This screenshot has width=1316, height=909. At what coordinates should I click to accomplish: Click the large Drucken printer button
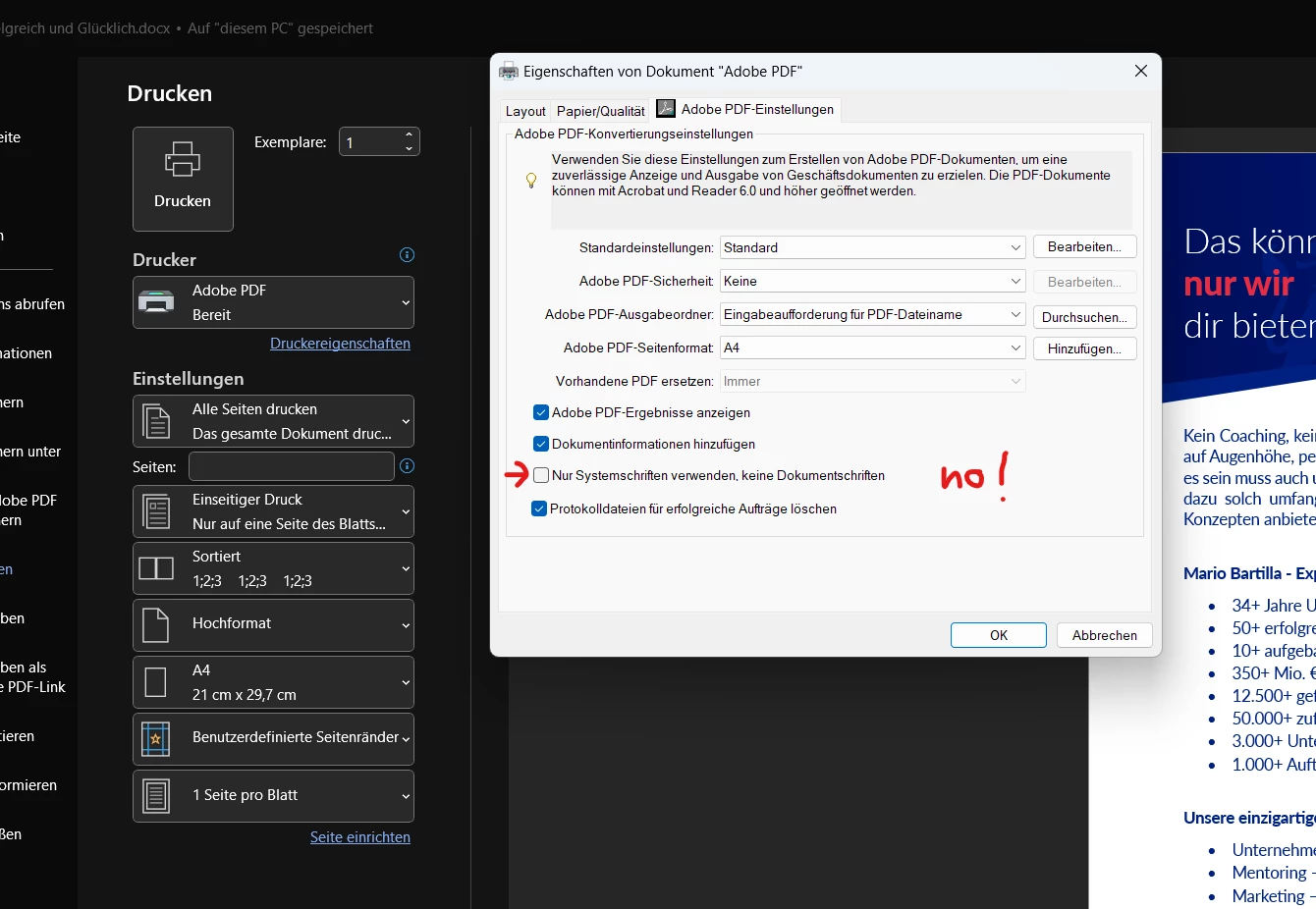183,179
